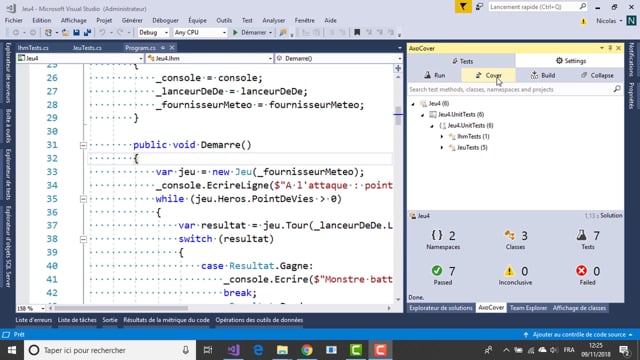Launch Chrome from the taskbar

(x=307, y=350)
